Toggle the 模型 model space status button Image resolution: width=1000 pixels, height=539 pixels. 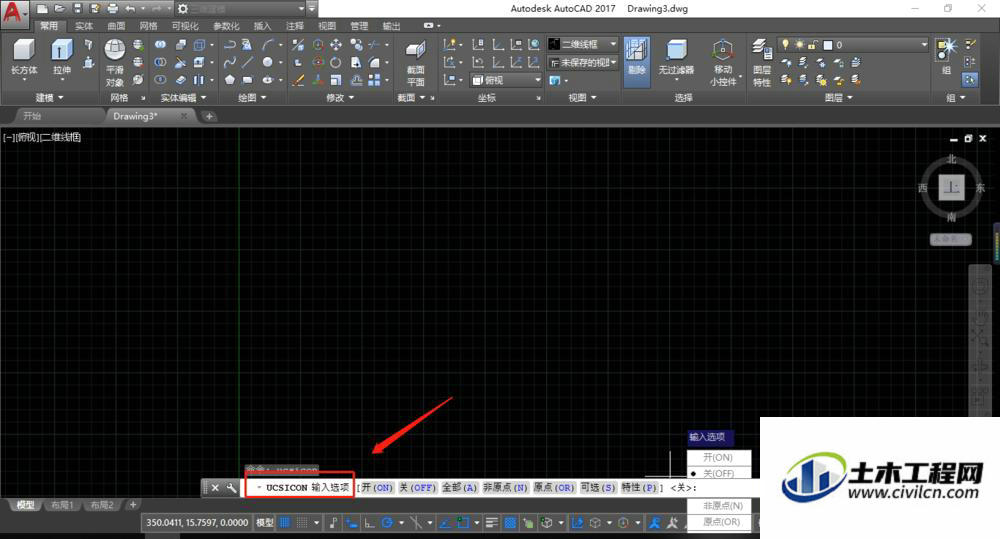click(x=265, y=523)
